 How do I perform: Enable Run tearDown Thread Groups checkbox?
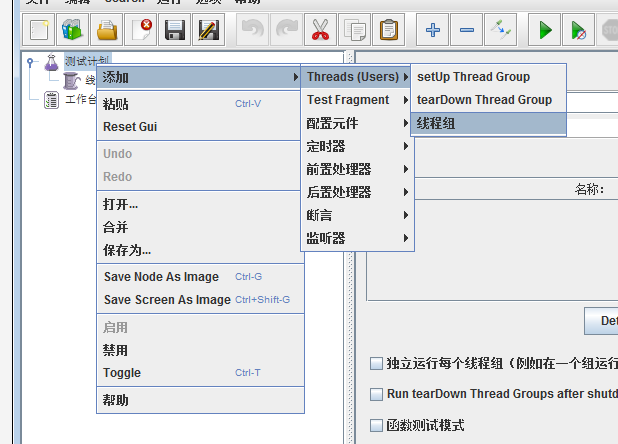coord(376,394)
